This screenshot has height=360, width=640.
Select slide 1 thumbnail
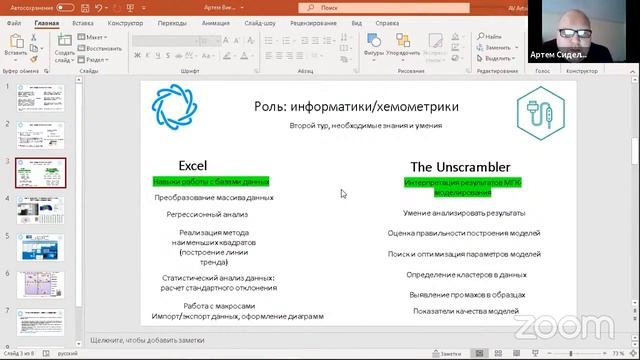coord(40,98)
